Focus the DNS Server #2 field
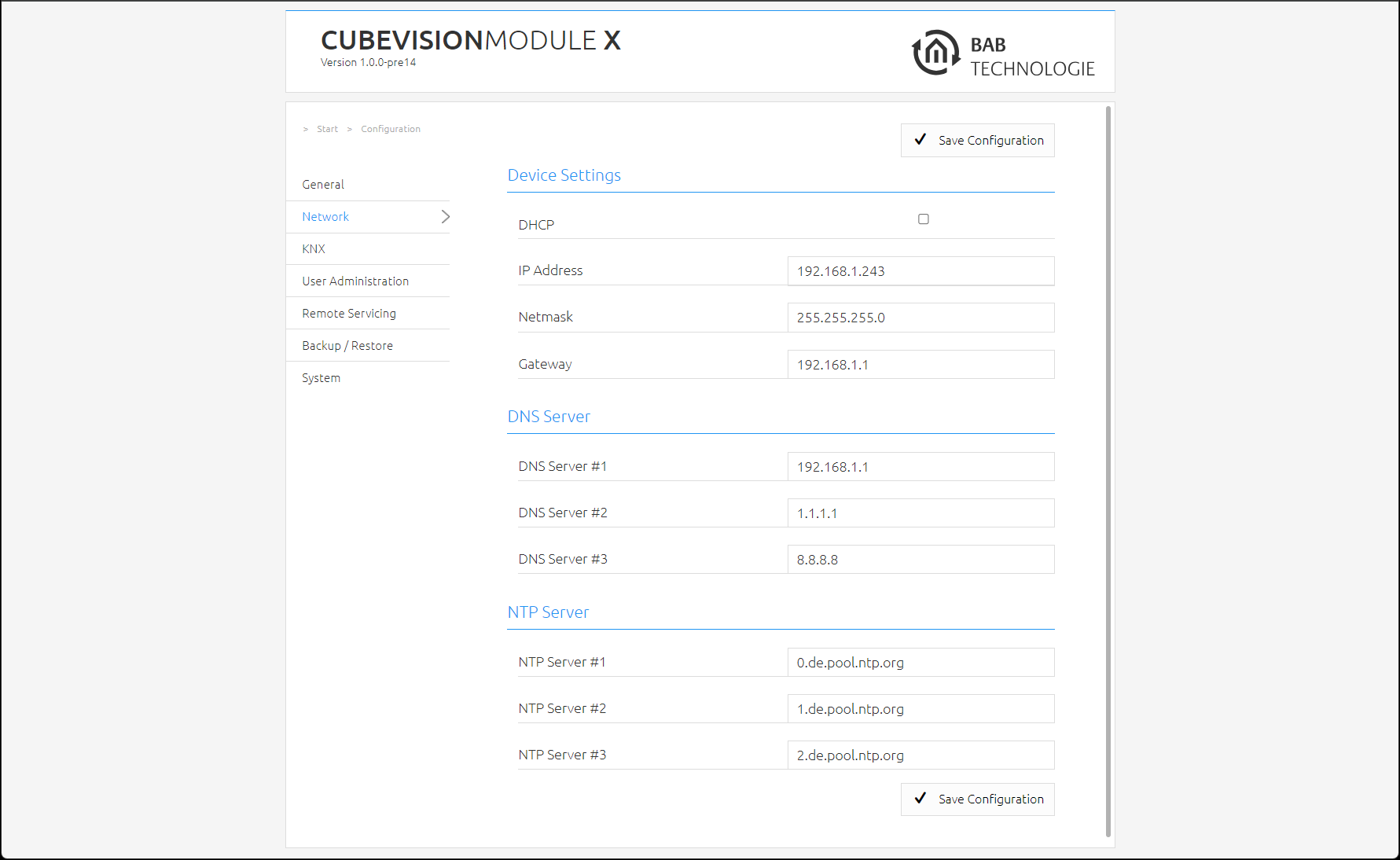The width and height of the screenshot is (1400, 860). tap(921, 513)
